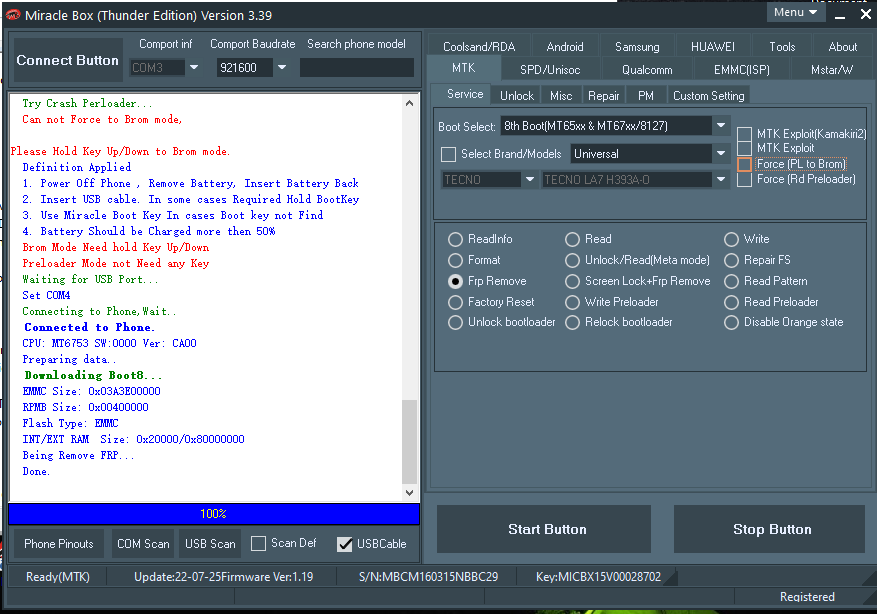Click the log panel scrollbar thumb
The height and width of the screenshot is (614, 877).
(x=409, y=442)
